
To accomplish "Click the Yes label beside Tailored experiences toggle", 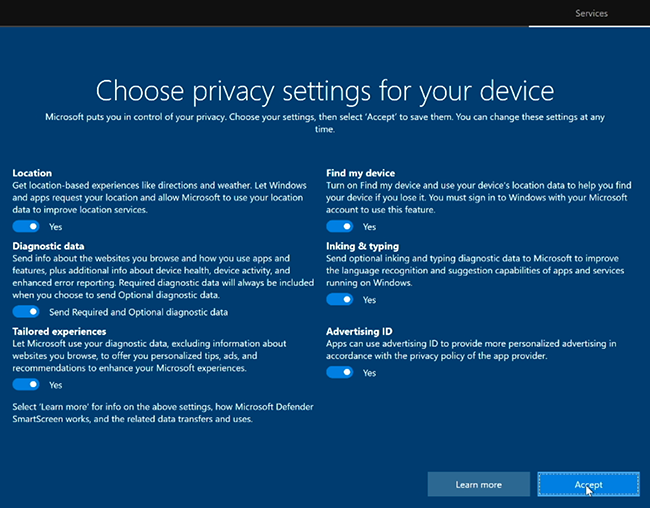I will click(x=56, y=385).
